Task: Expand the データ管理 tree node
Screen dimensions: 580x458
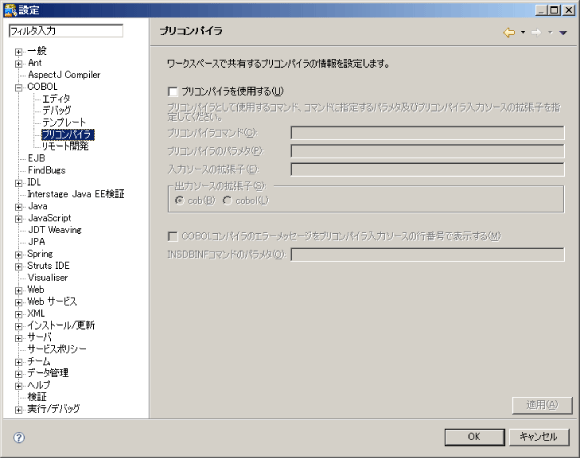Action: [x=18, y=374]
